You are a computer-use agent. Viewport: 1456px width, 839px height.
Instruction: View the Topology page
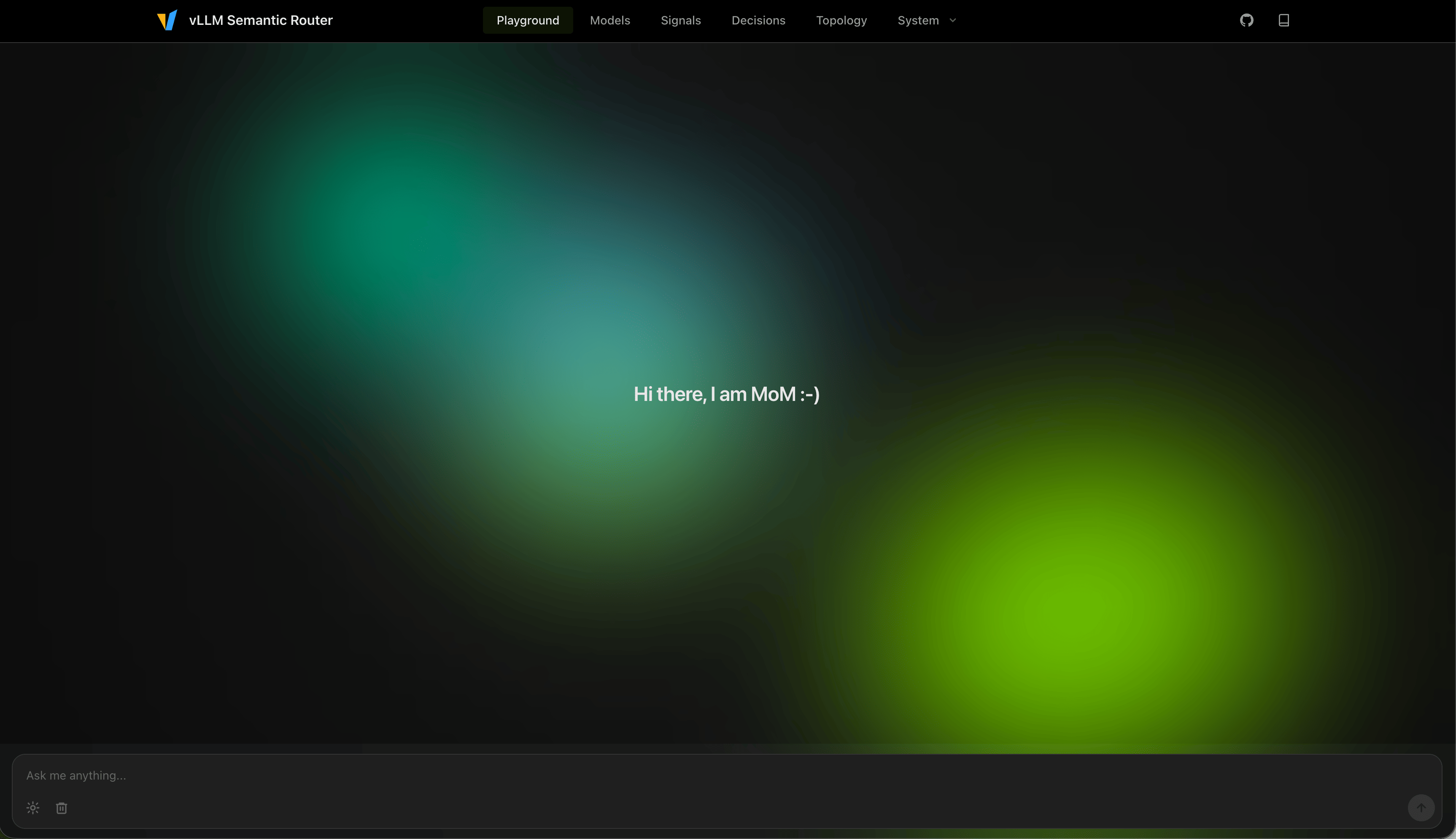point(841,20)
